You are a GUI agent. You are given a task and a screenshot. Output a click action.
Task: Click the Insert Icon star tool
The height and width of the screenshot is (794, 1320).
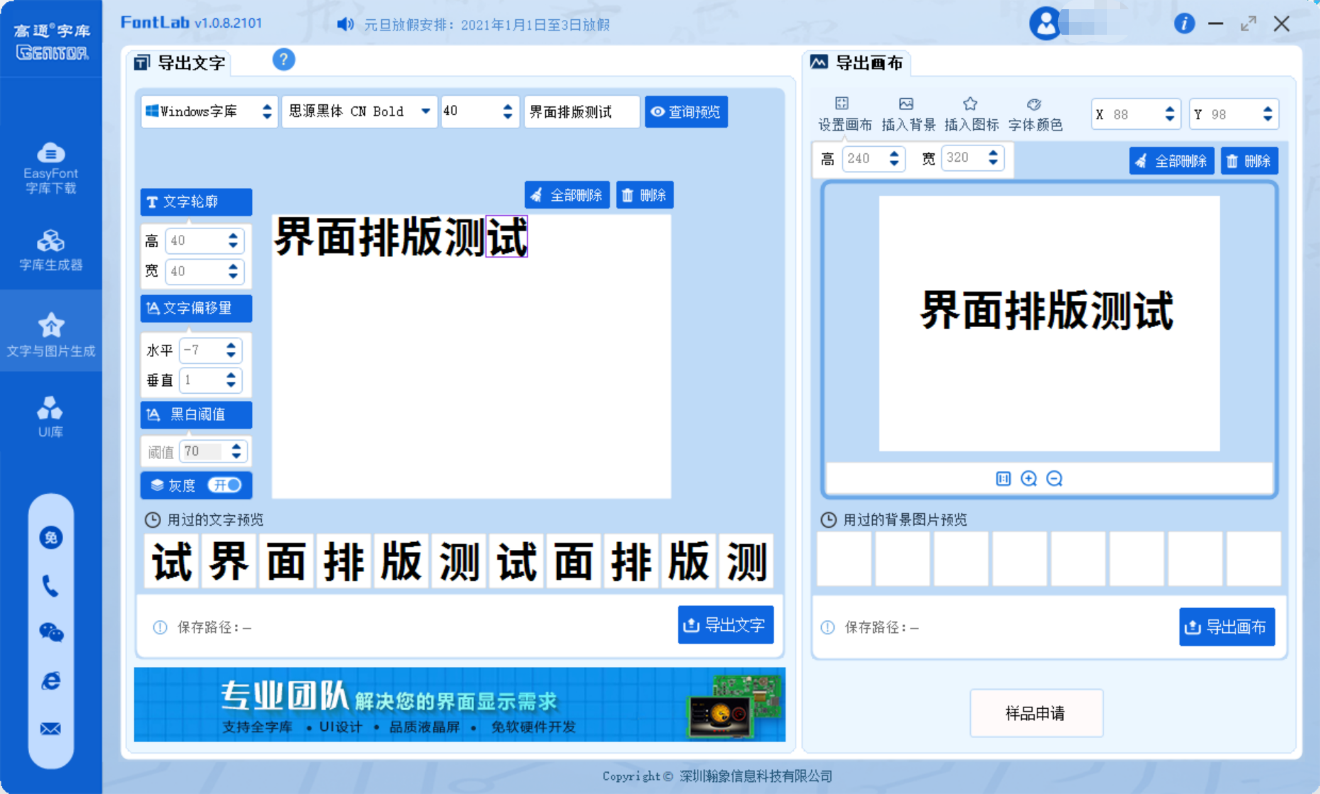point(971,114)
